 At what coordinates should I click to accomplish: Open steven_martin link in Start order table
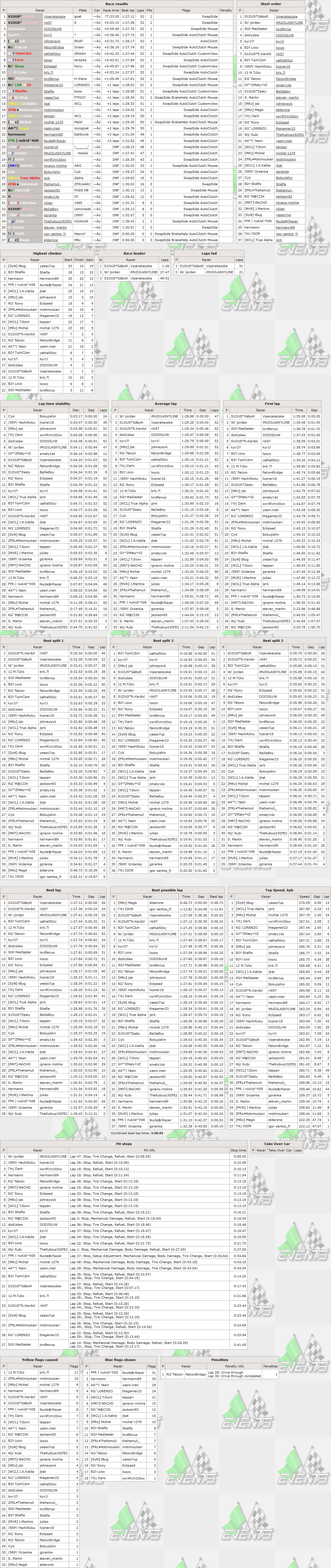pyautogui.click(x=287, y=98)
